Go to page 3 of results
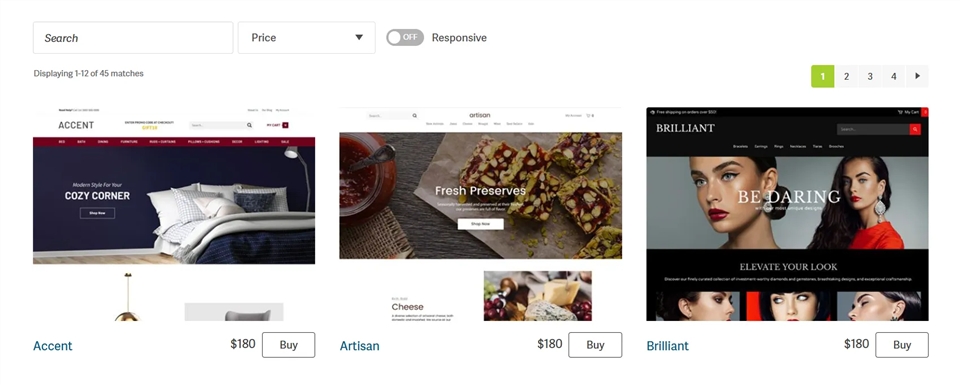The width and height of the screenshot is (960, 385). [870, 76]
